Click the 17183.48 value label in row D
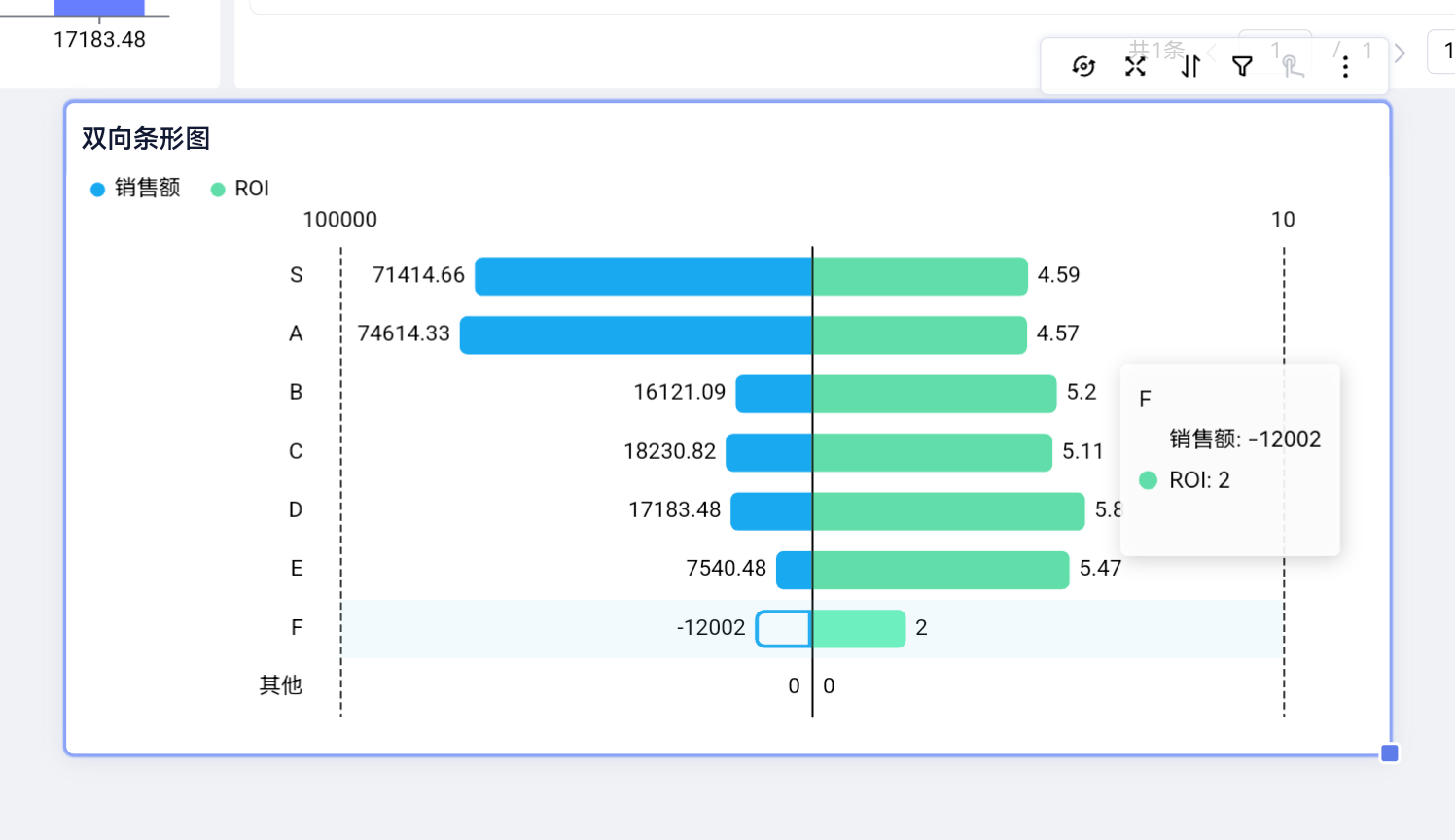 [x=675, y=509]
